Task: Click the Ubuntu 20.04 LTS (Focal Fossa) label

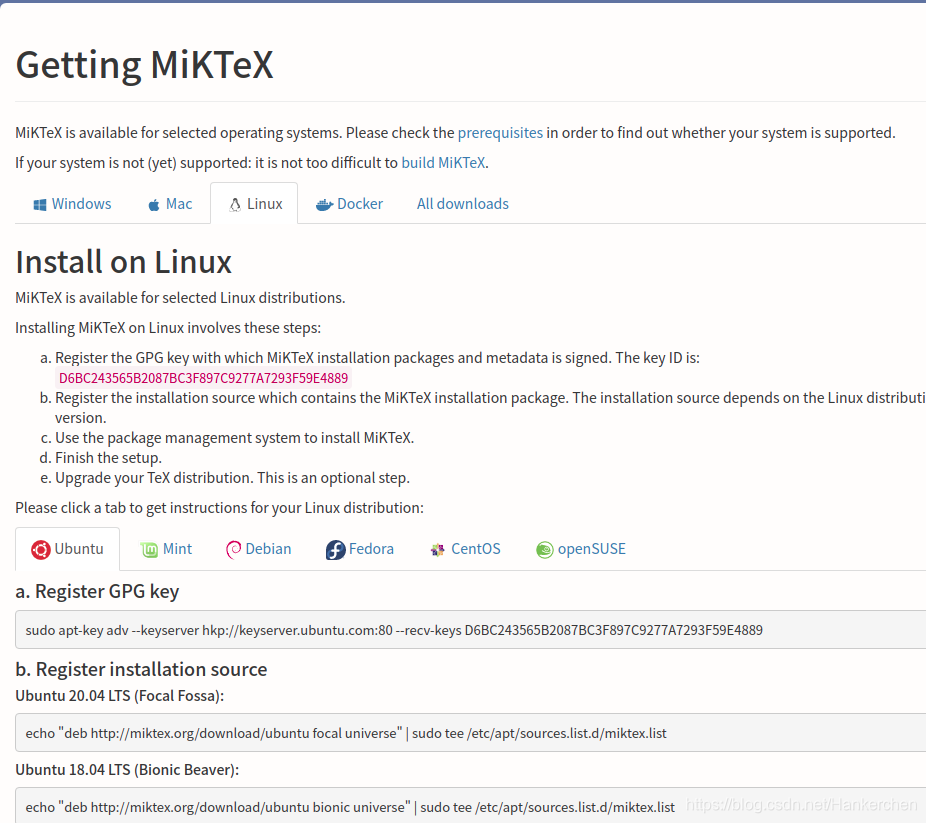Action: click(120, 696)
